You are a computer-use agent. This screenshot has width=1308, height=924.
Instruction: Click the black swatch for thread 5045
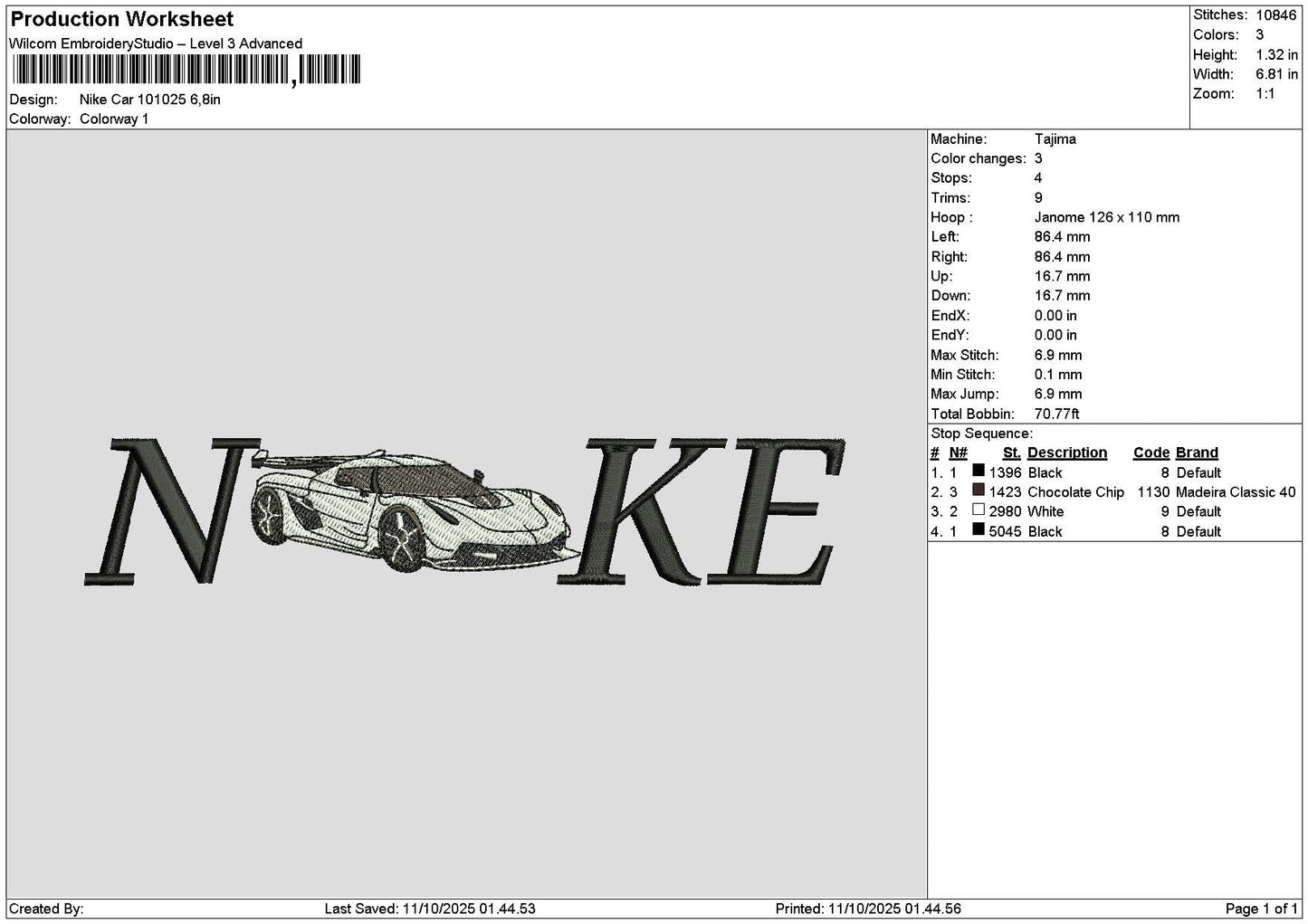[979, 529]
